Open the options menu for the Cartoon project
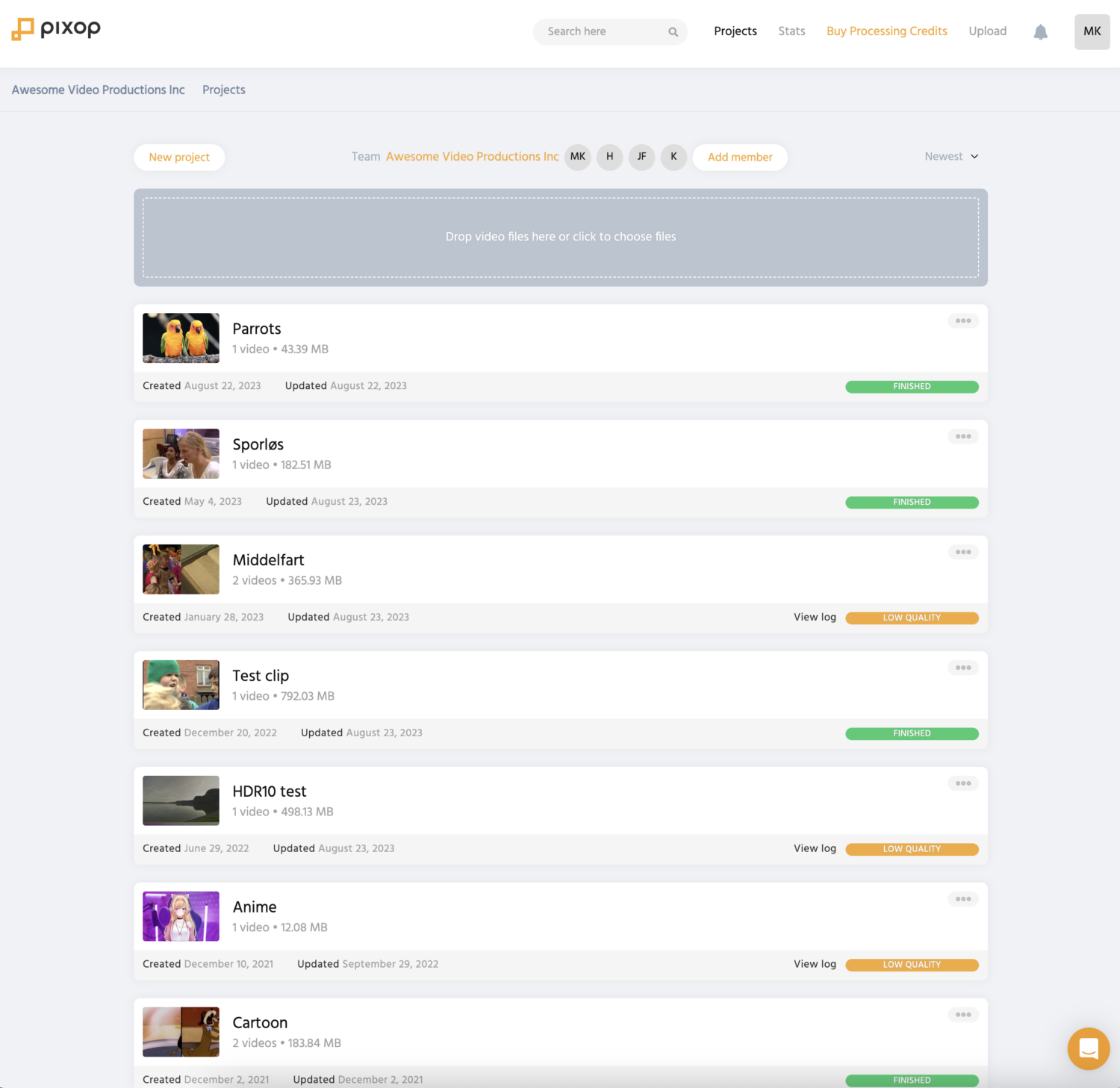The image size is (1120, 1088). click(x=963, y=1014)
